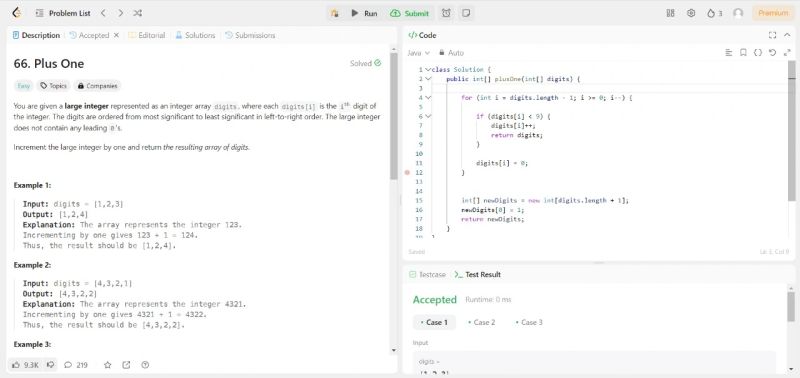Dislike the problem thumbs down

click(x=50, y=365)
